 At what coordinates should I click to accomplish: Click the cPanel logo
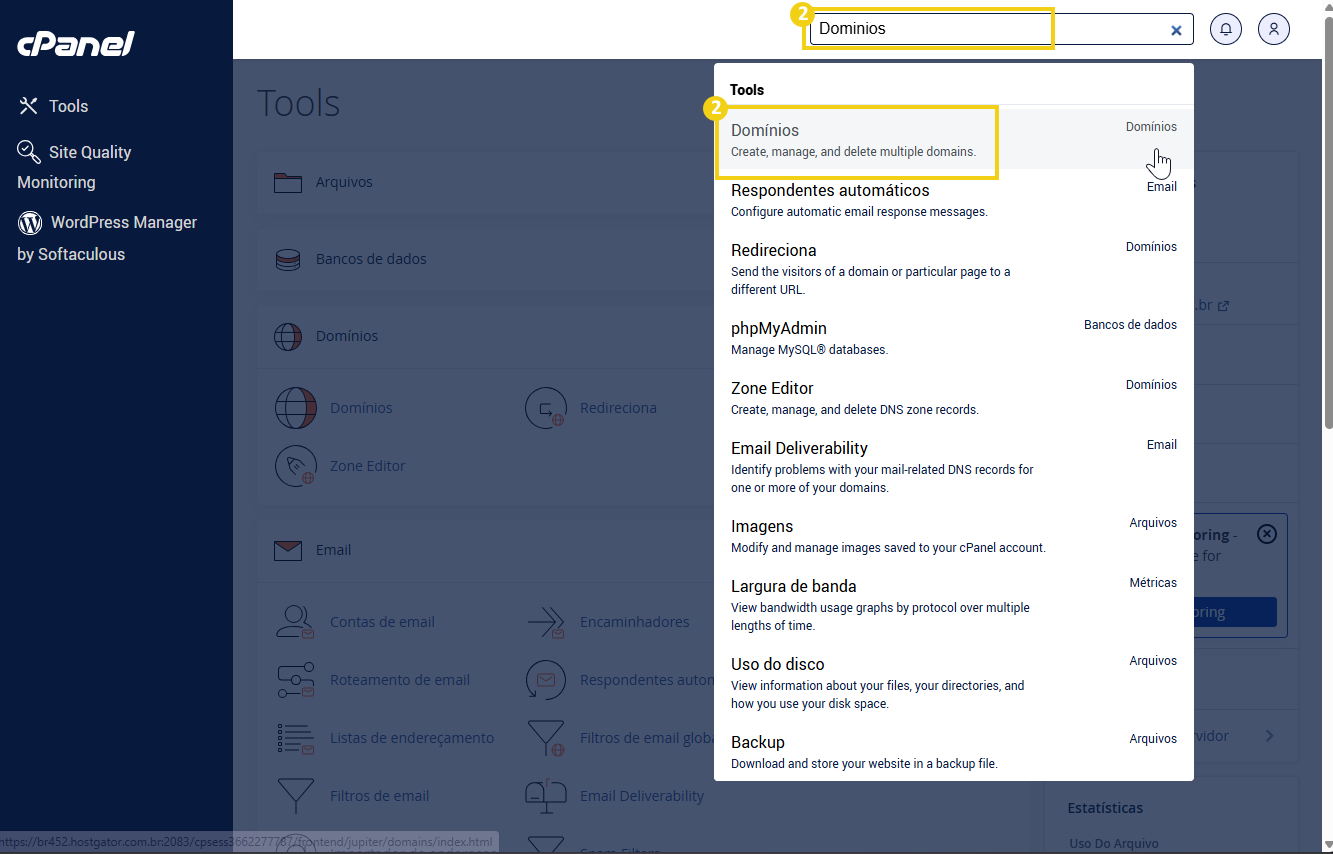point(74,43)
